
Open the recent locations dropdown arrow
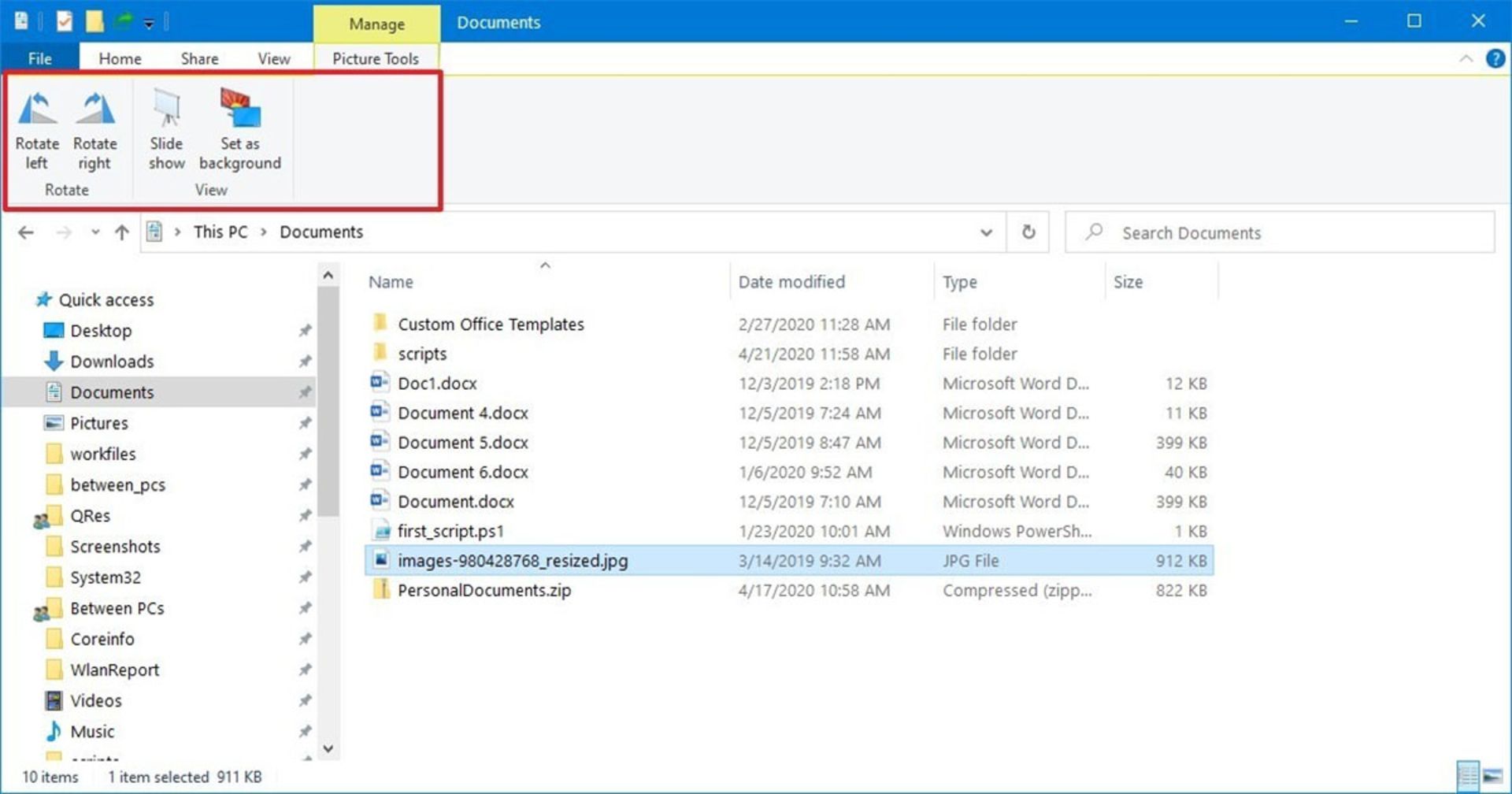[x=94, y=232]
